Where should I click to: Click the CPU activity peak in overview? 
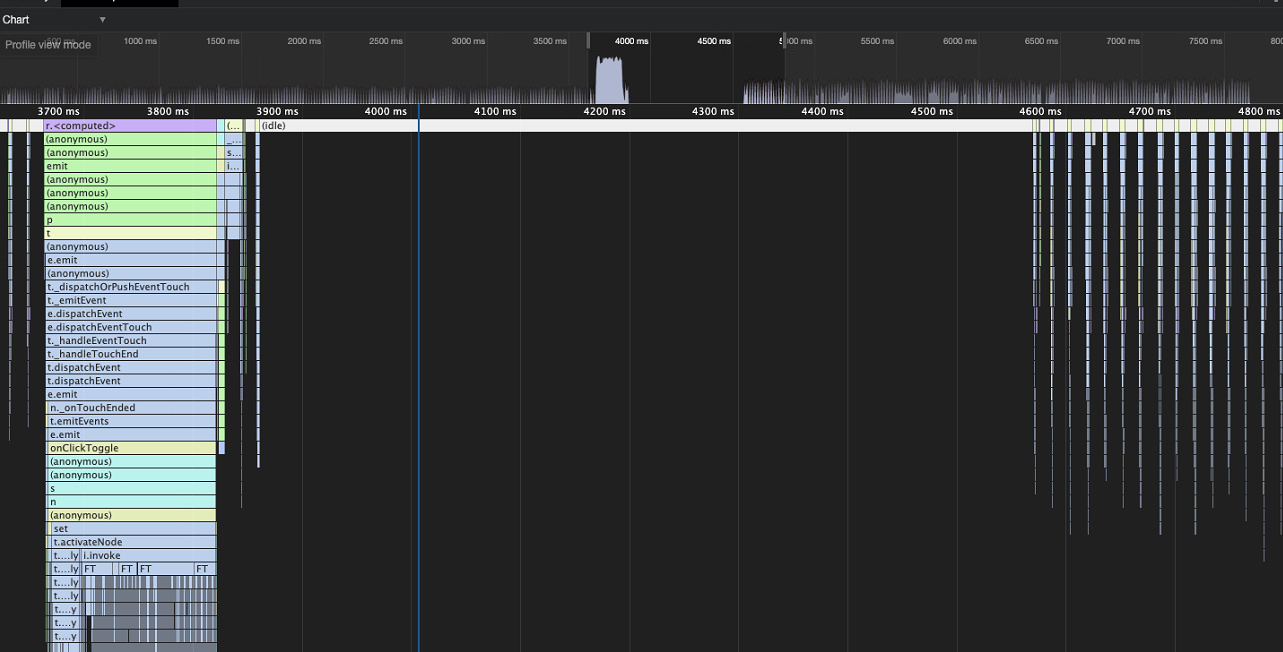[x=610, y=79]
